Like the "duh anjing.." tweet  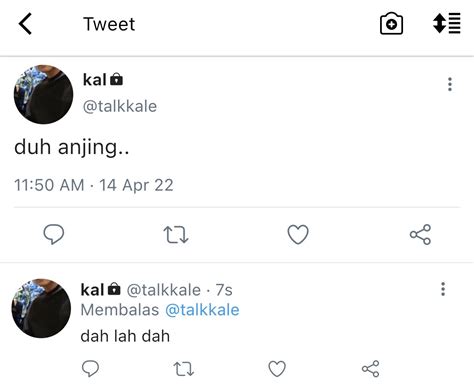coord(298,234)
